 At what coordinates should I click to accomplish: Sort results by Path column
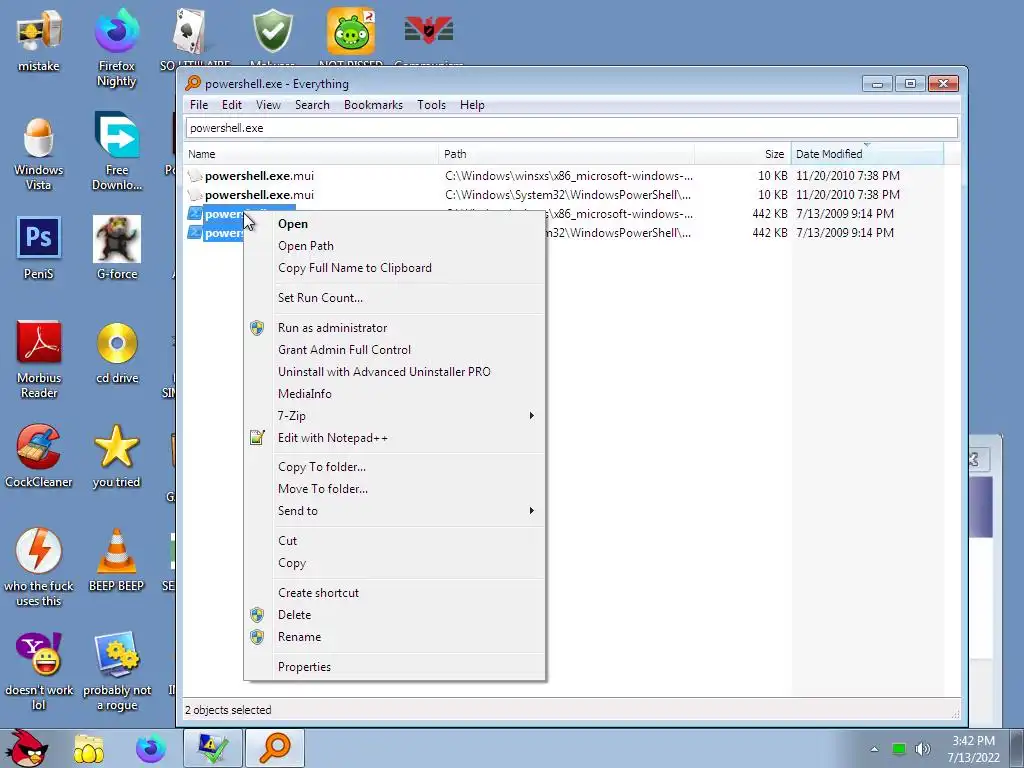coord(567,154)
